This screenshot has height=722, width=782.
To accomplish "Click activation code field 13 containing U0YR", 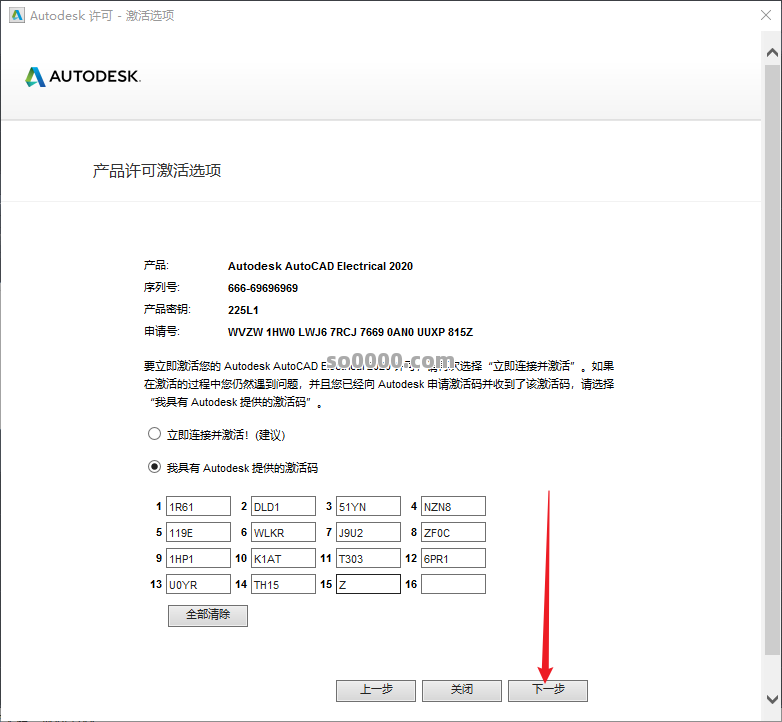I will (198, 584).
